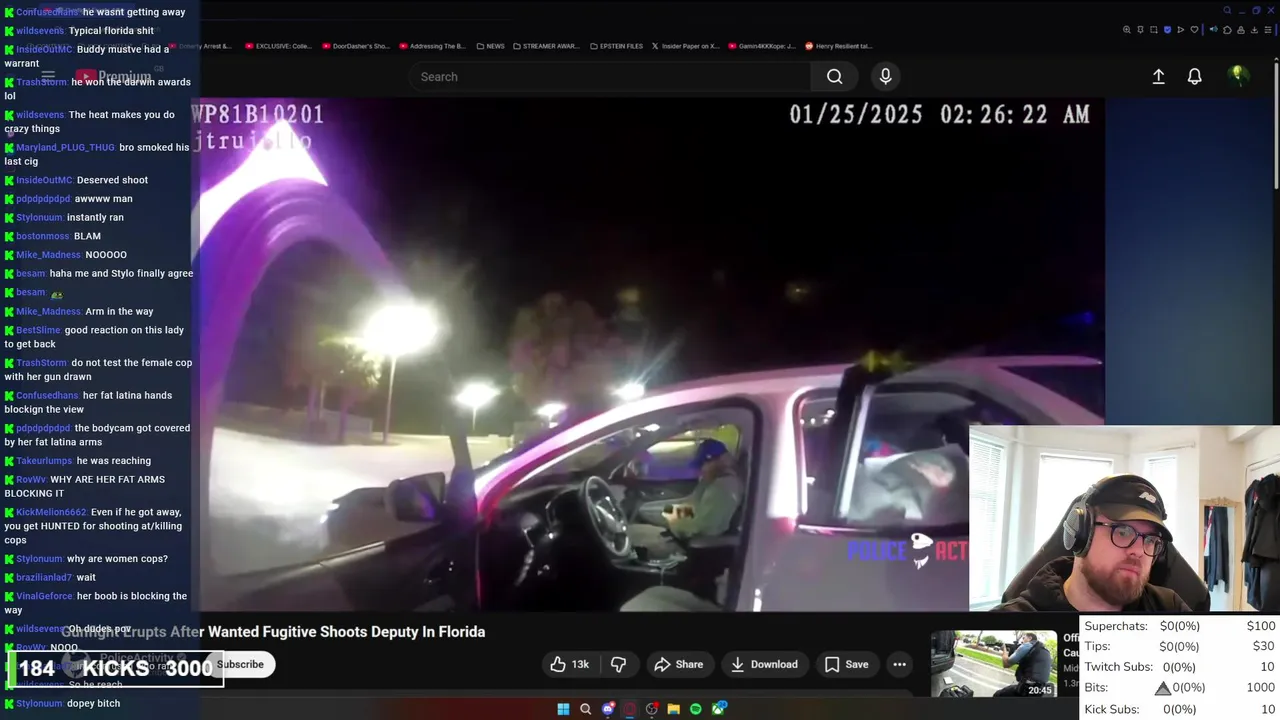The width and height of the screenshot is (1280, 720).
Task: Open the Windows Start menu
Action: point(563,709)
